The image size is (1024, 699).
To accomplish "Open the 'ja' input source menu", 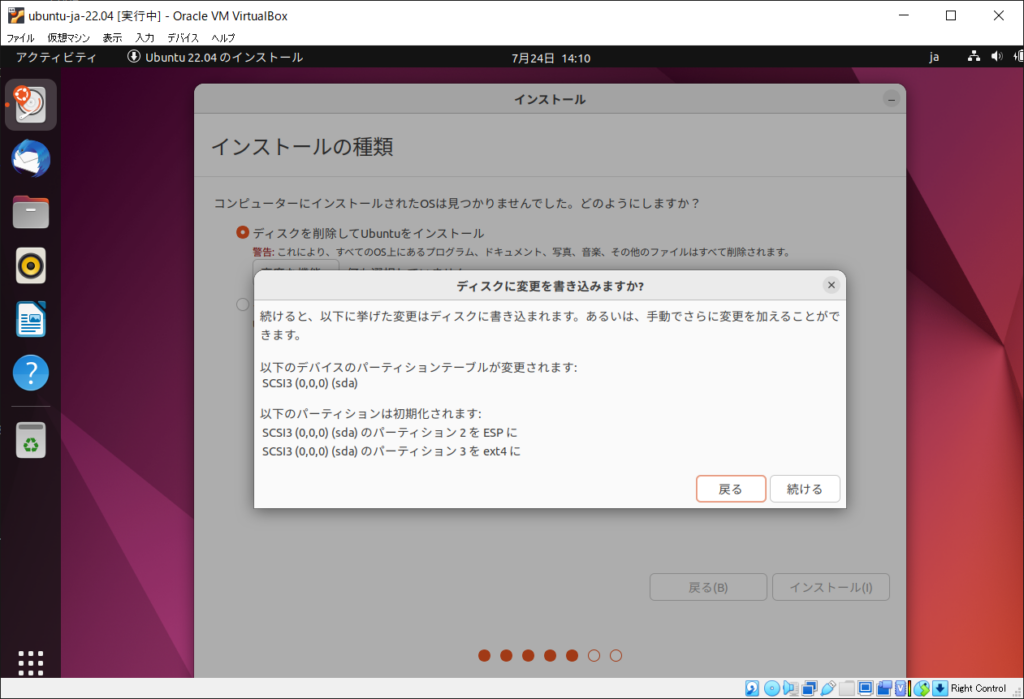I will (x=934, y=57).
